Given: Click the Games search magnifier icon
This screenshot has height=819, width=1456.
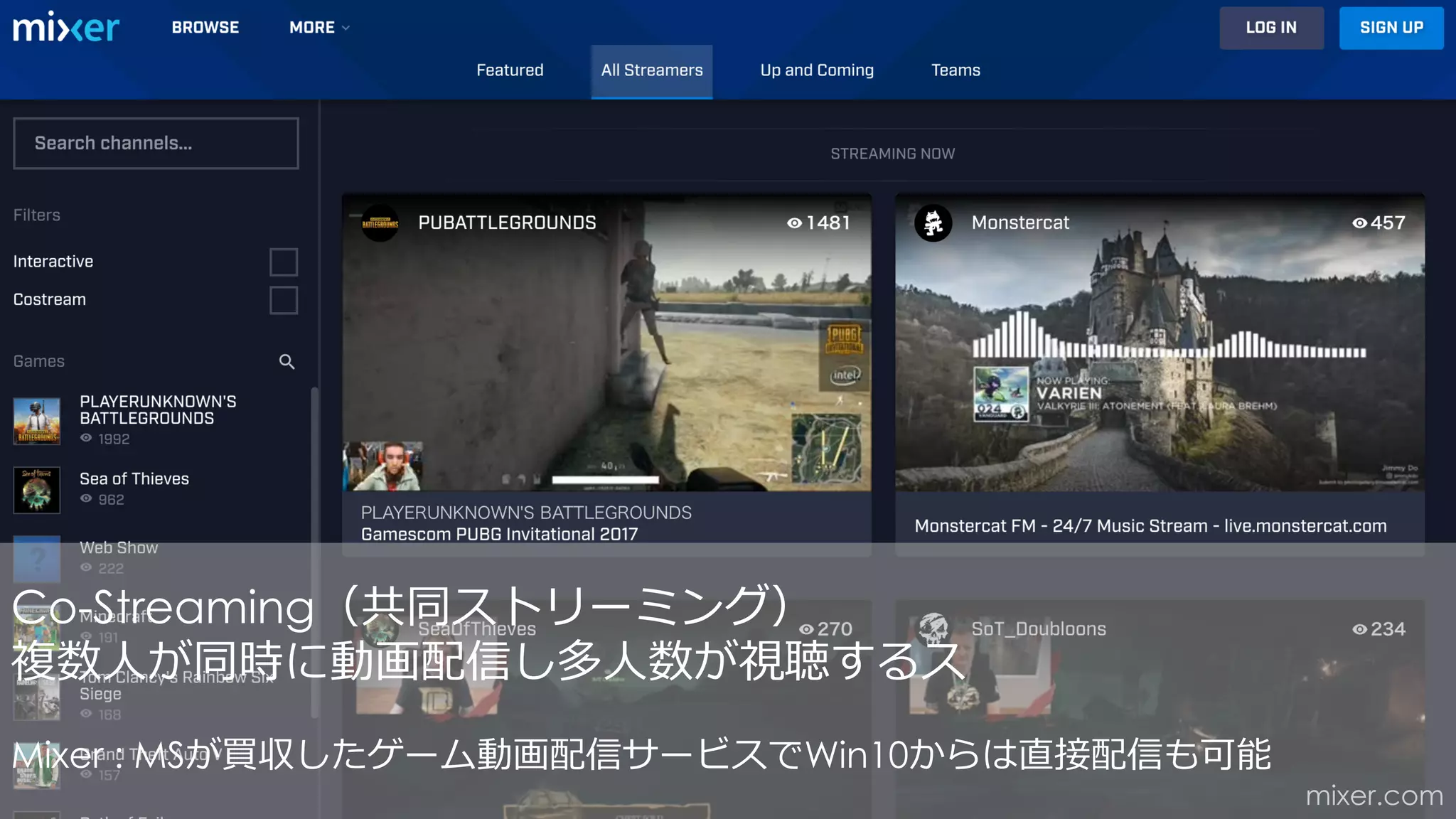Looking at the screenshot, I should 287,362.
